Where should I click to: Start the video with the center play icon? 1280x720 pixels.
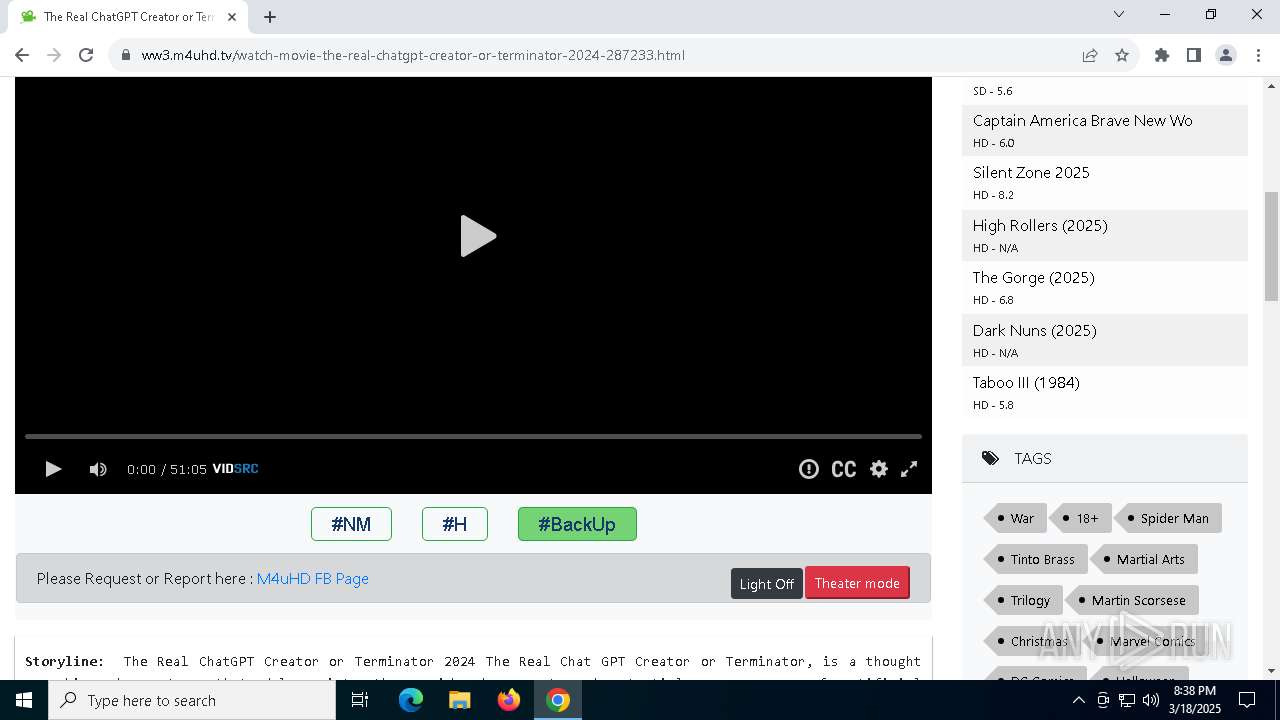coord(478,236)
